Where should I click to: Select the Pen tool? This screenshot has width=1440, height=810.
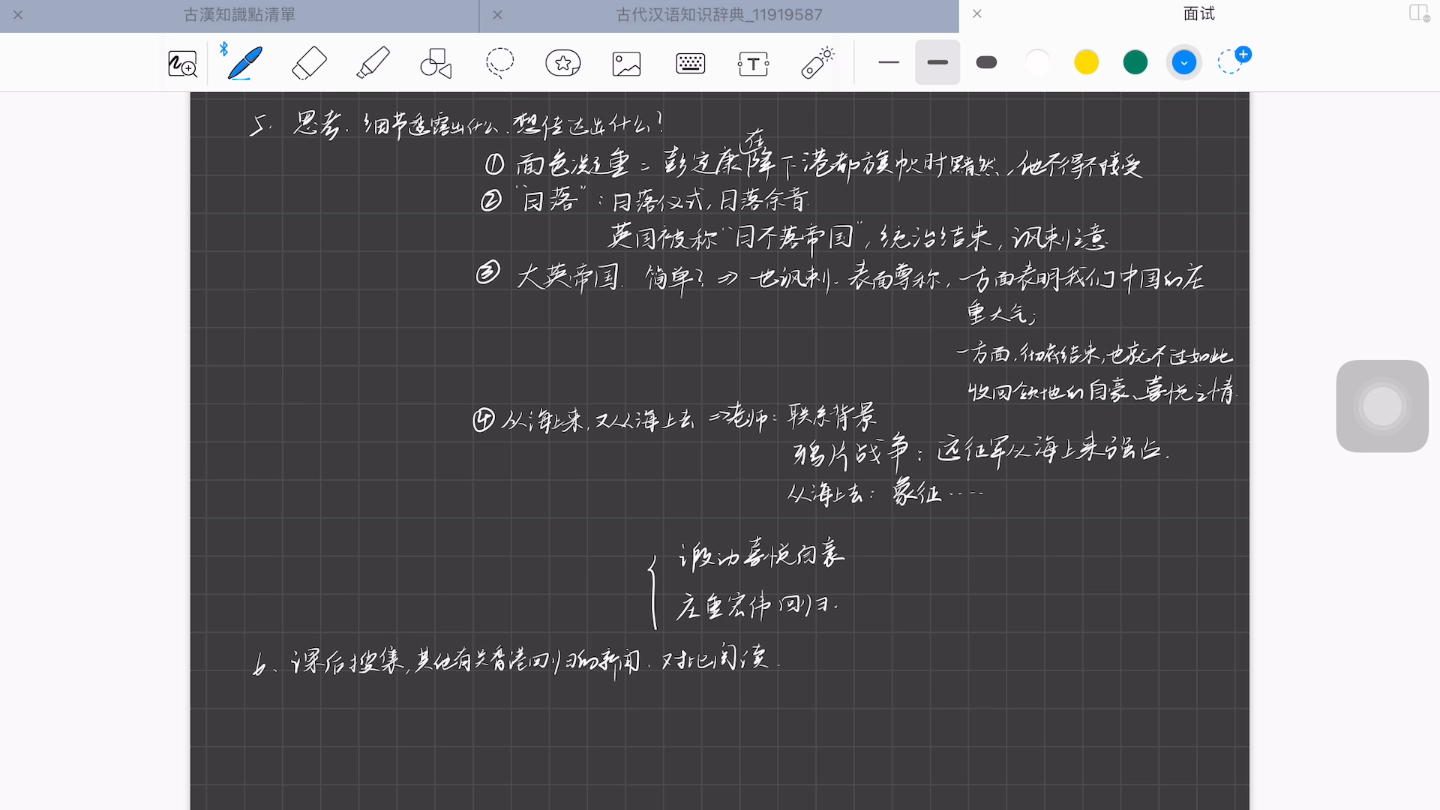(x=244, y=63)
